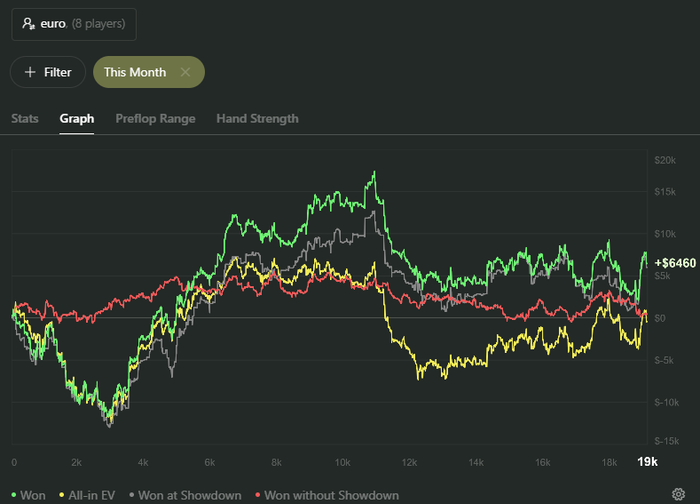Click the red Won without Showdown dot
The image size is (700, 504).
(256, 495)
